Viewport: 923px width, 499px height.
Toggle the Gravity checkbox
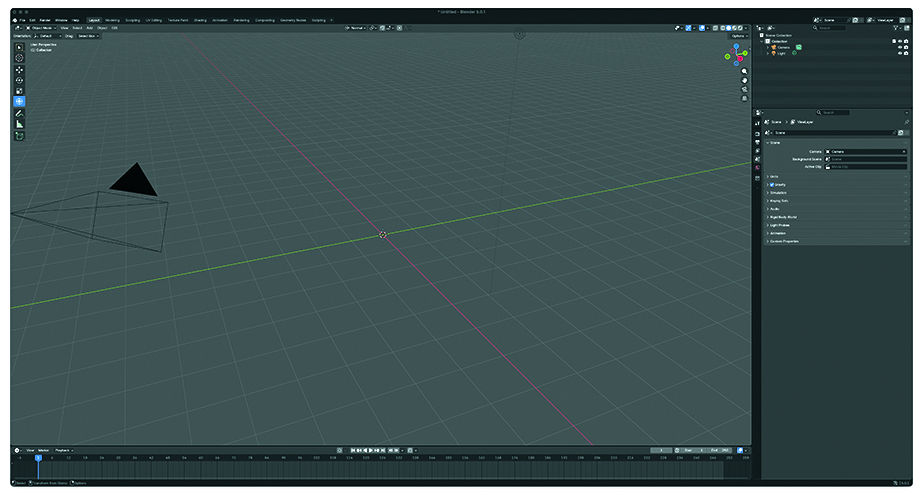click(x=772, y=185)
